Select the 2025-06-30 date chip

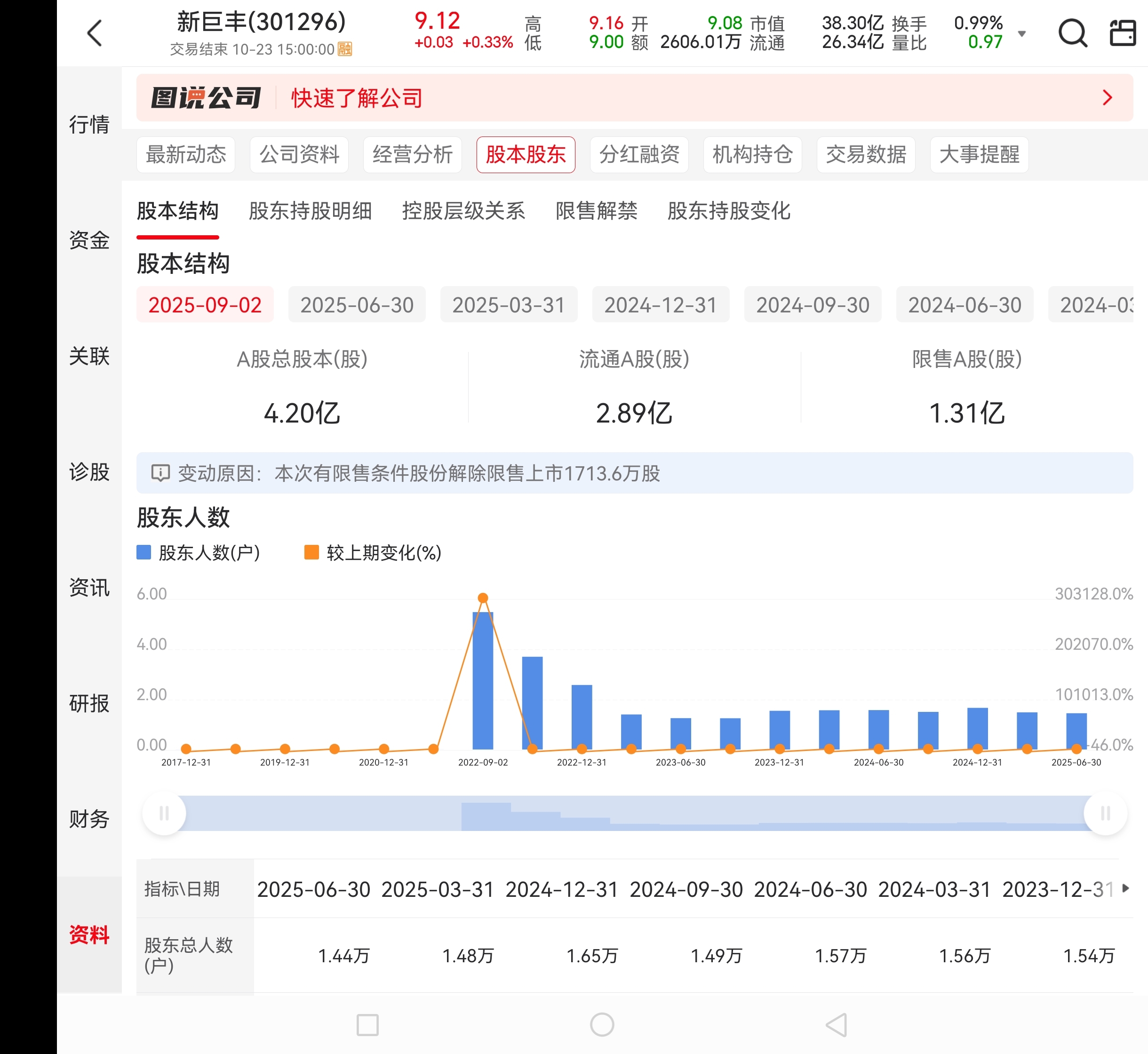(x=357, y=304)
